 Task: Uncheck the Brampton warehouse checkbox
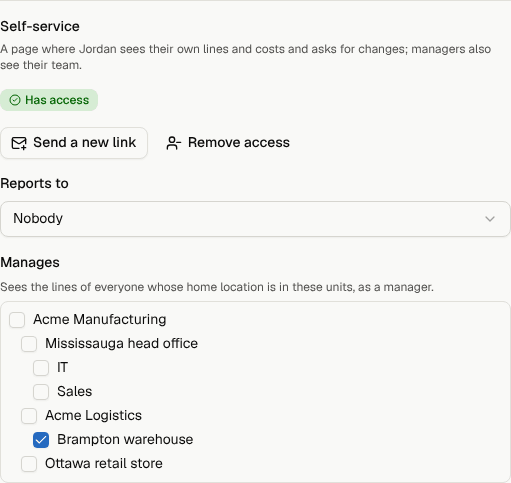tap(41, 440)
